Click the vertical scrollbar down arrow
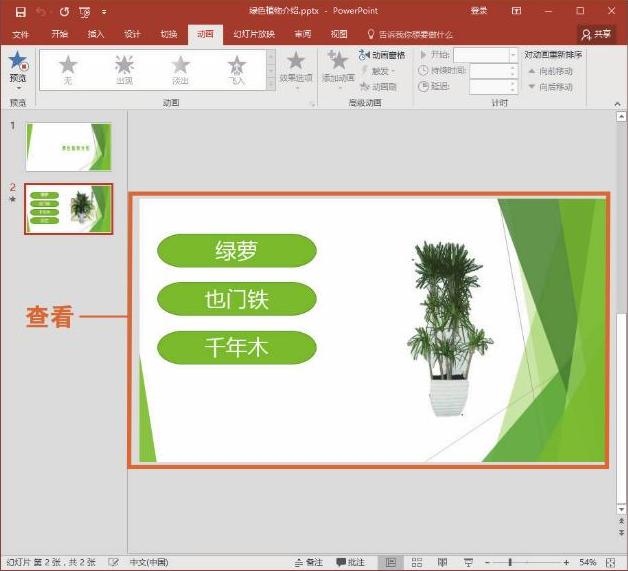 coord(621,509)
